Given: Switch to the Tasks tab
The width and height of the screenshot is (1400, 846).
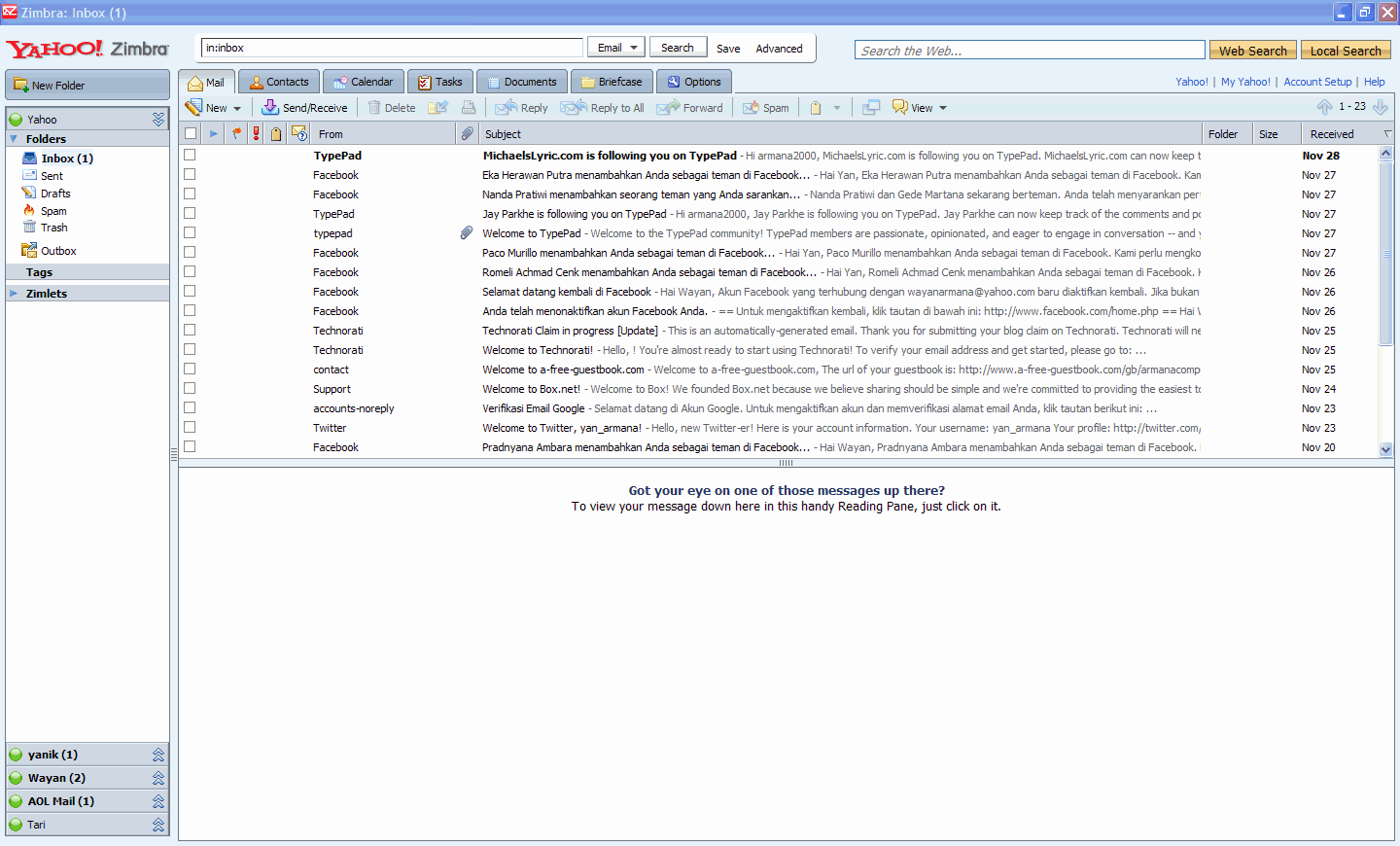Looking at the screenshot, I should coord(440,82).
